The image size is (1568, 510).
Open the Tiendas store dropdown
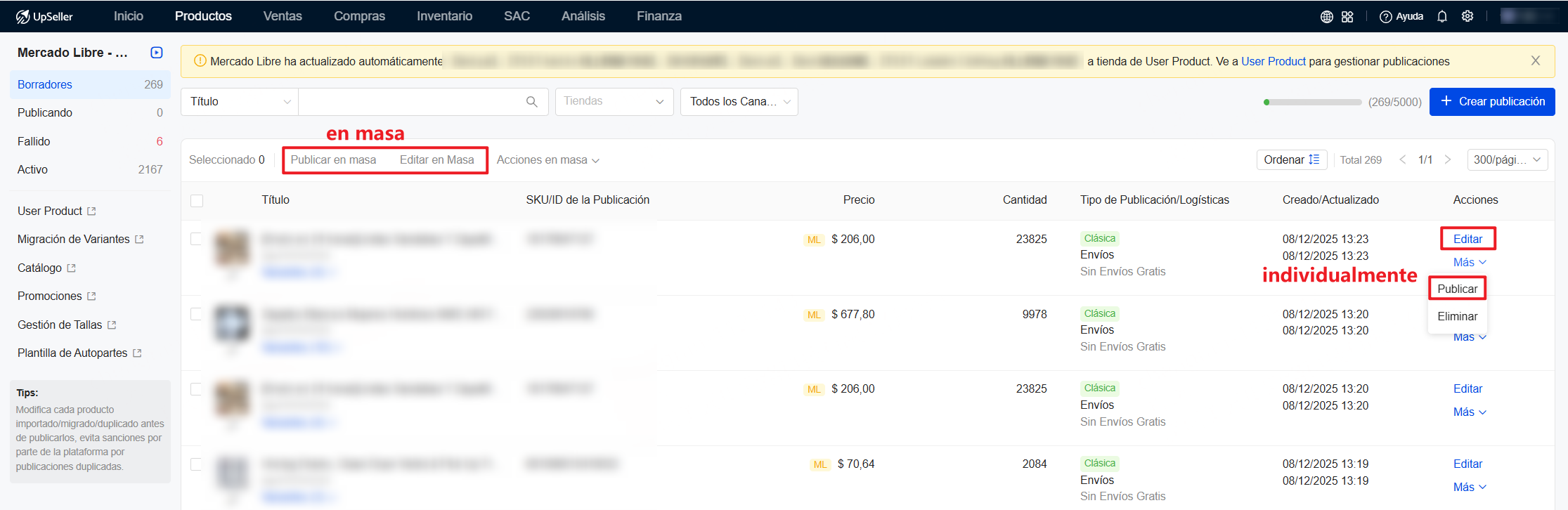point(614,102)
